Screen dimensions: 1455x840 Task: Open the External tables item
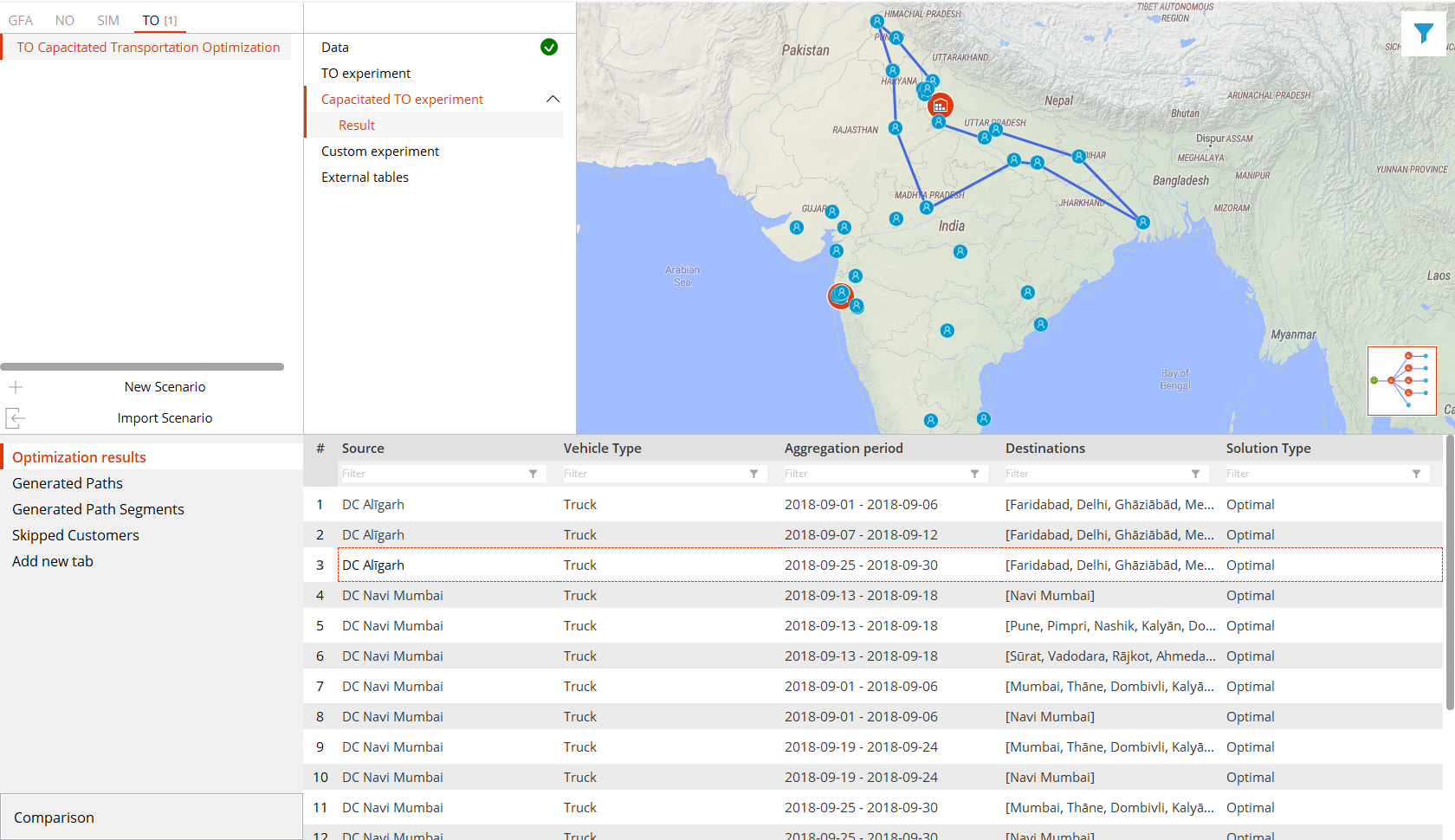pos(365,177)
